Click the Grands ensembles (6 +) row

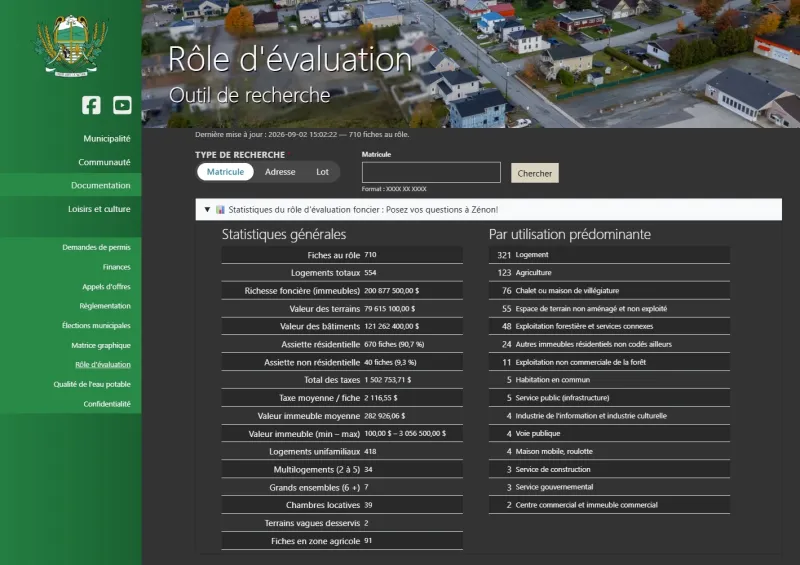pos(342,487)
